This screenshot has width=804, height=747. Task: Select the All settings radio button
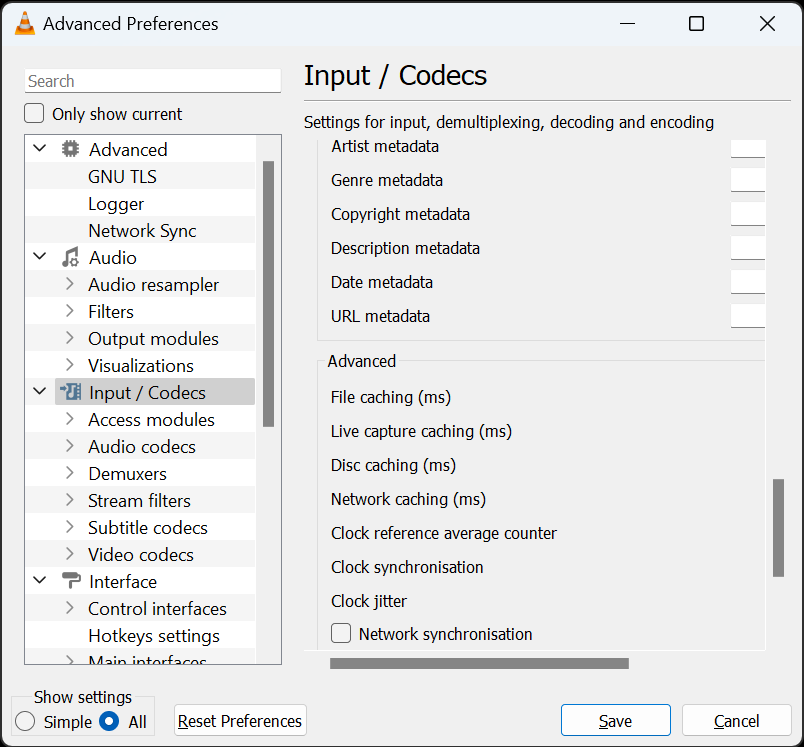click(x=109, y=721)
